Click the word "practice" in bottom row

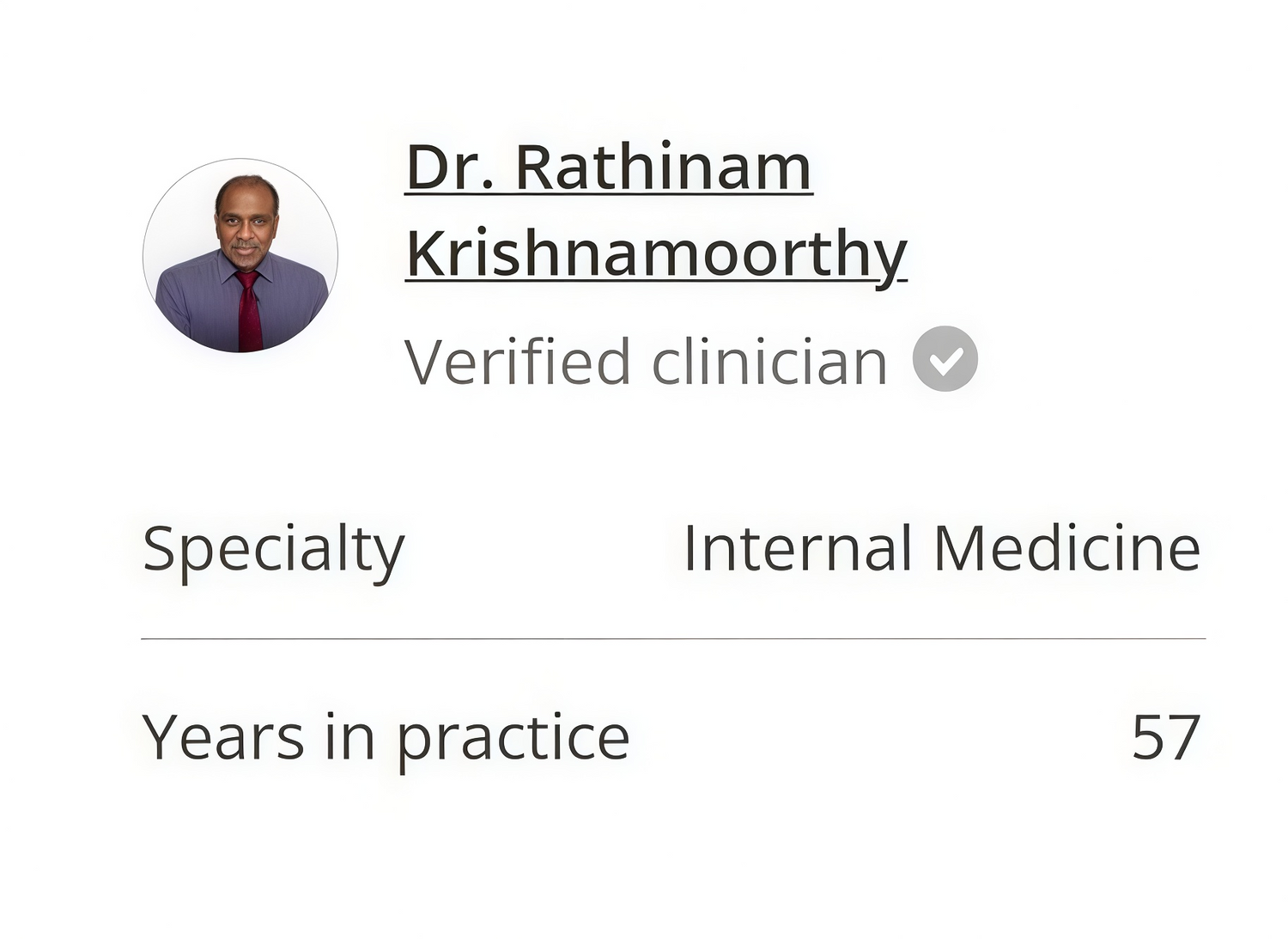coord(513,739)
